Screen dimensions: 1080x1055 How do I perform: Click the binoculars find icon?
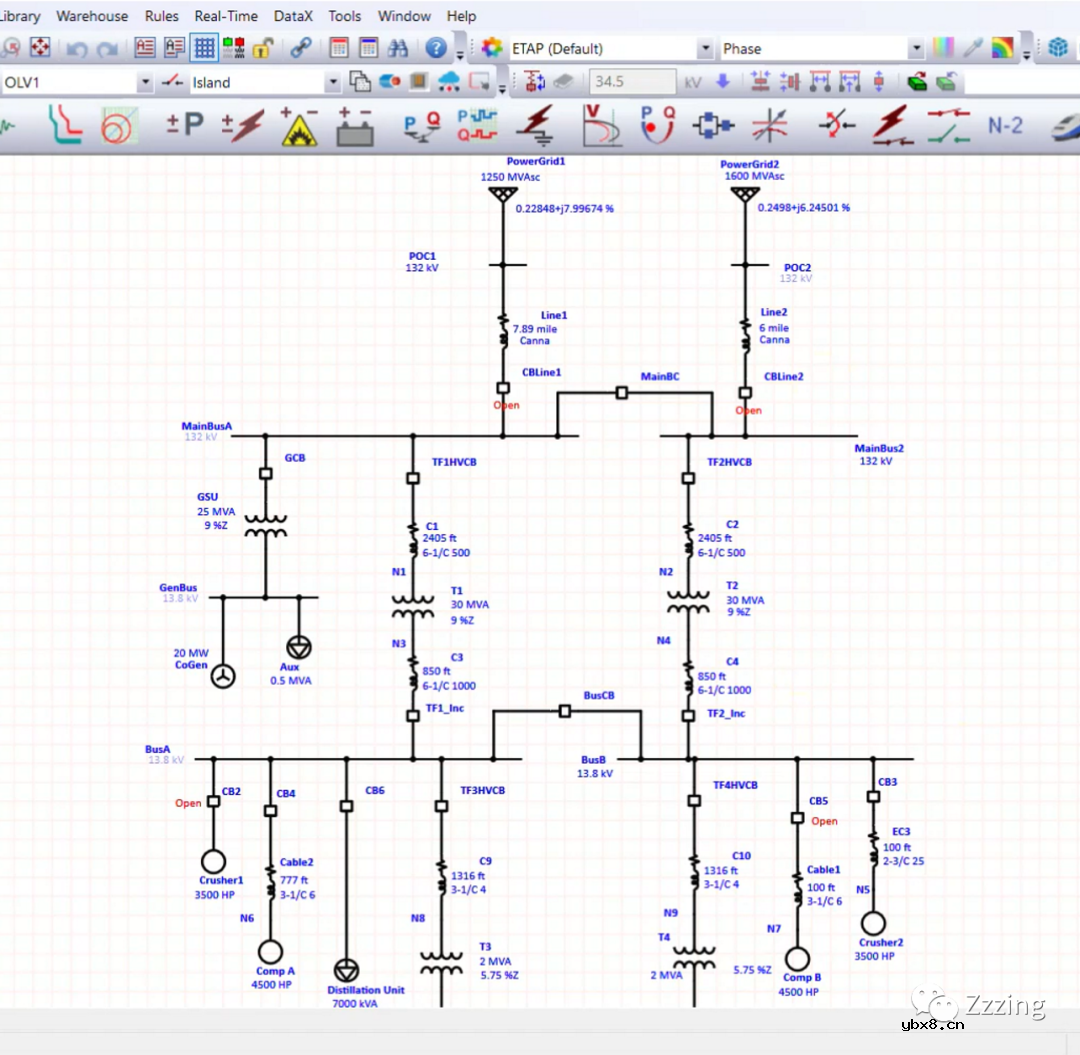point(398,48)
